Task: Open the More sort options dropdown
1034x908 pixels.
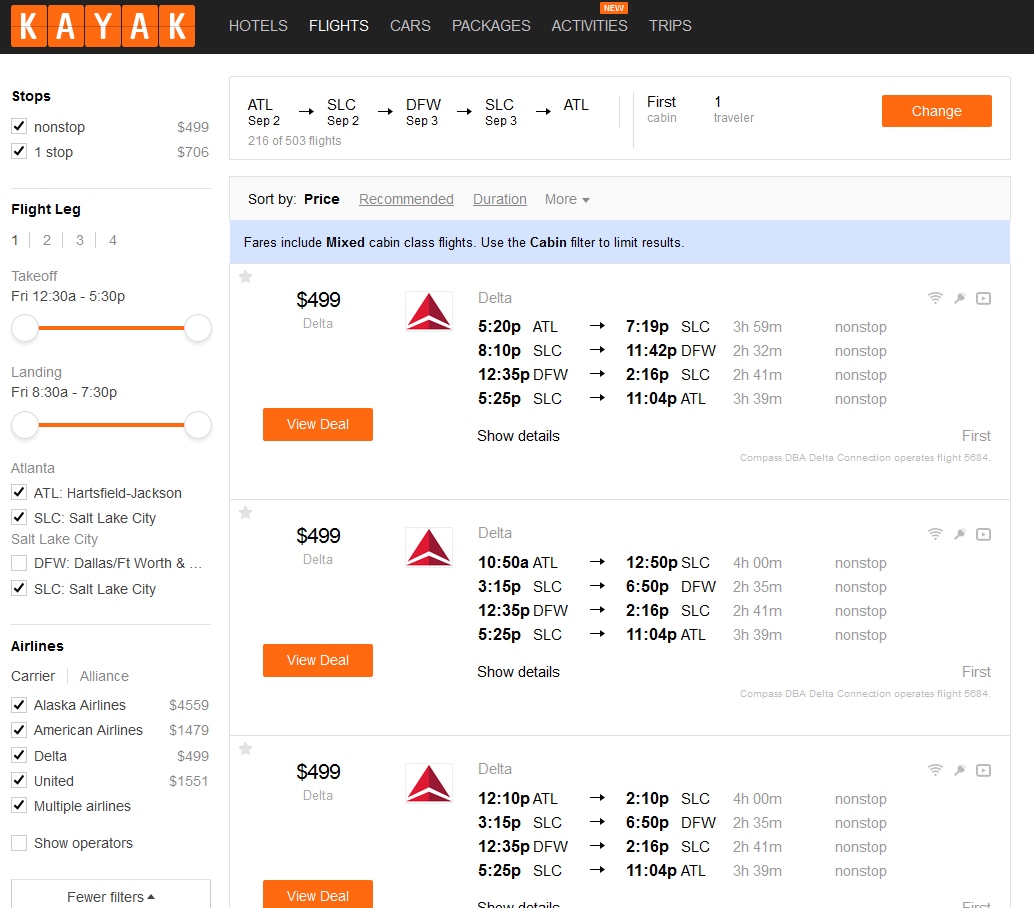Action: [567, 199]
